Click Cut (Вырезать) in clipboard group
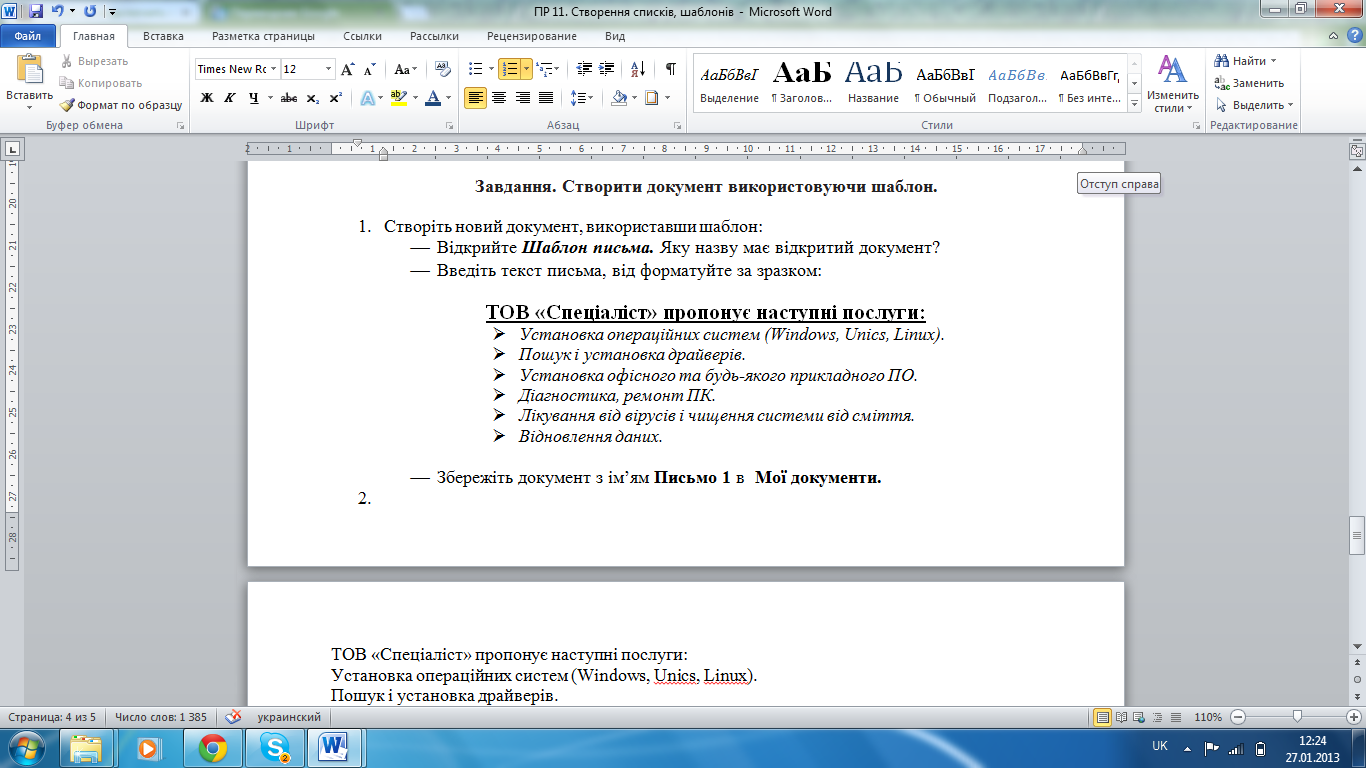The width and height of the screenshot is (1366, 768). click(94, 61)
